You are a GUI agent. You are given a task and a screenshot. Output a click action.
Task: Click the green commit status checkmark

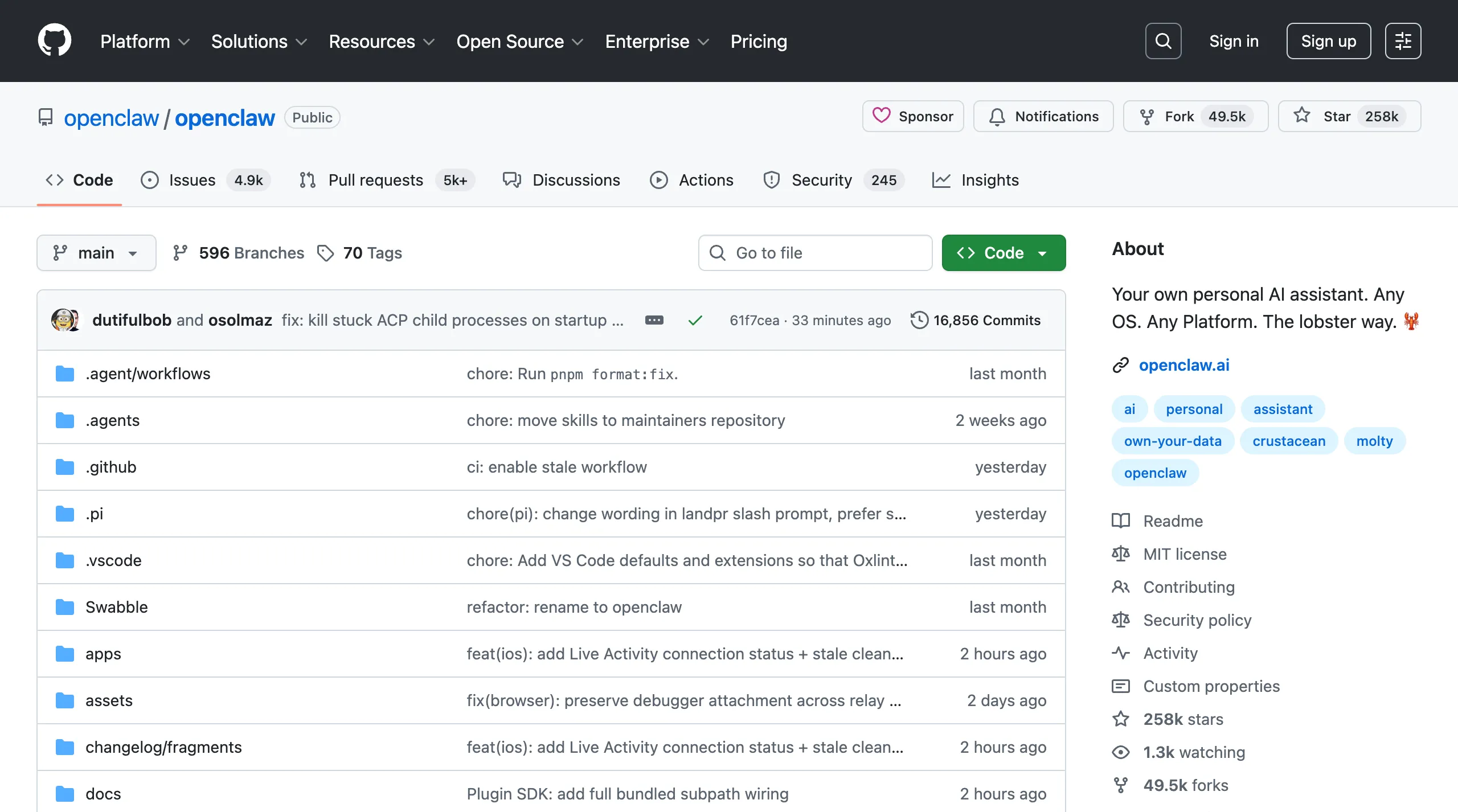pyautogui.click(x=695, y=320)
